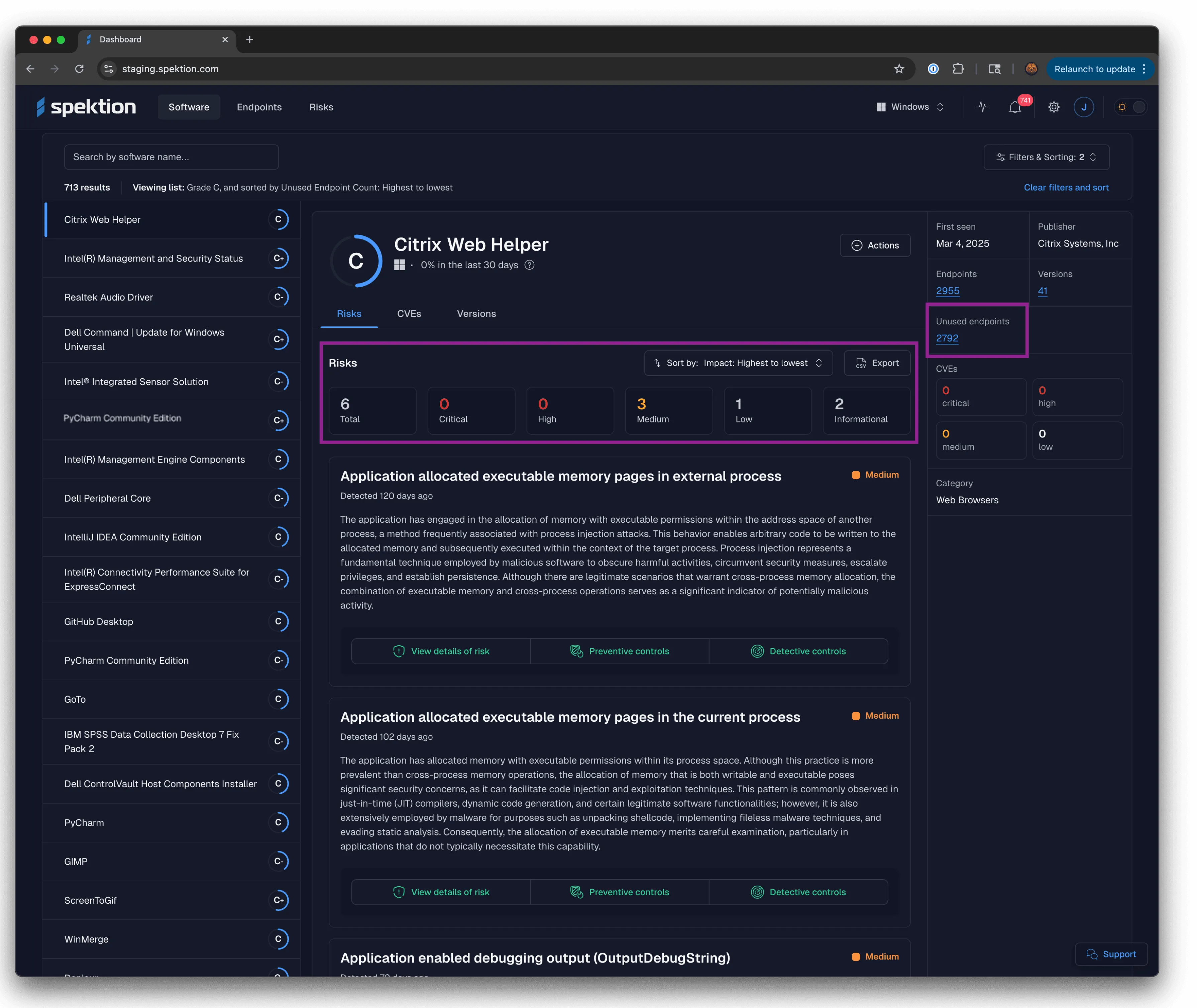Filter risks by Total count card
Viewport: 1197px width, 1008px height.
point(372,410)
